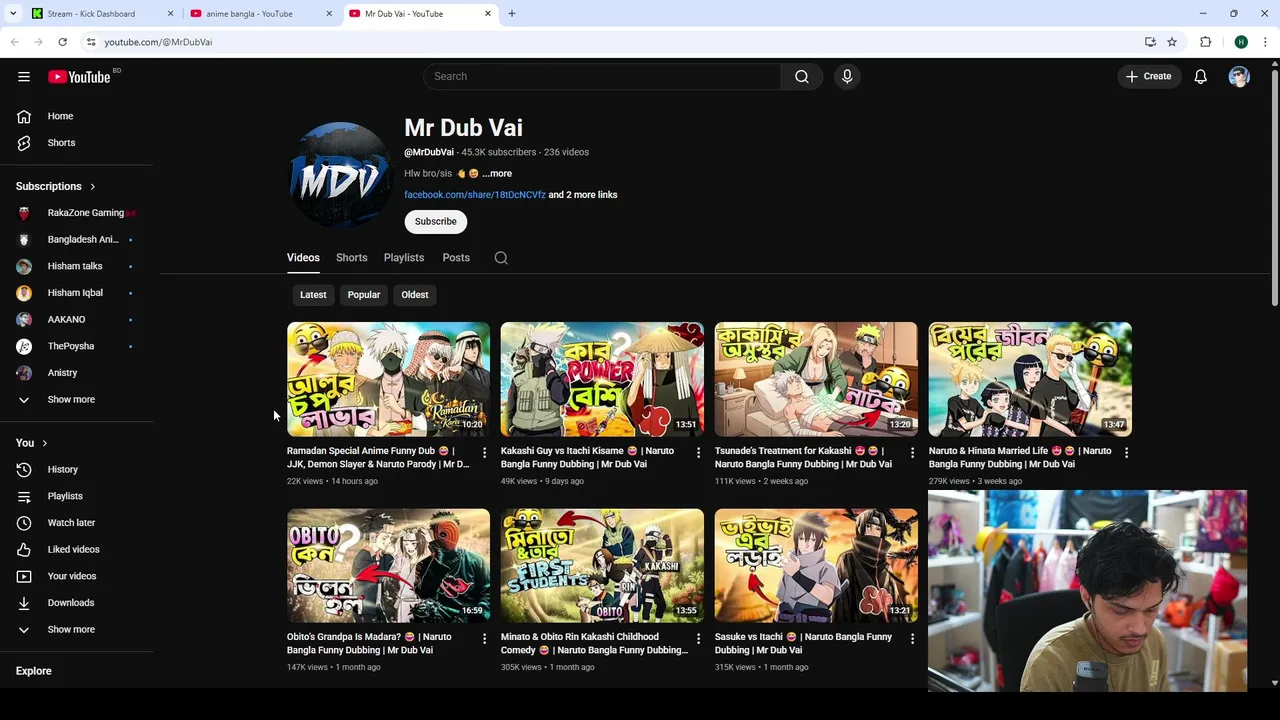
Task: Select the Popular sort chip
Action: point(364,295)
